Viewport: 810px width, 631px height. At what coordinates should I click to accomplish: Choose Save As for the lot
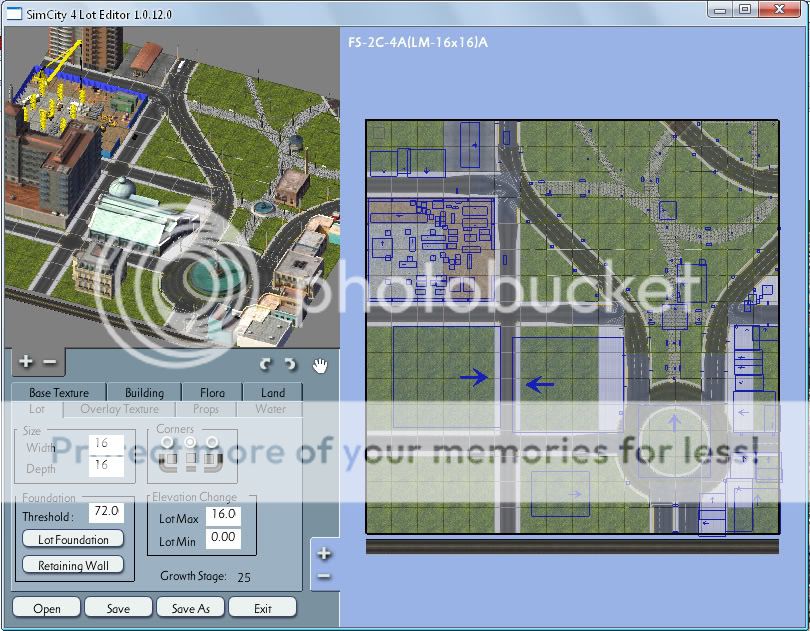(x=191, y=608)
